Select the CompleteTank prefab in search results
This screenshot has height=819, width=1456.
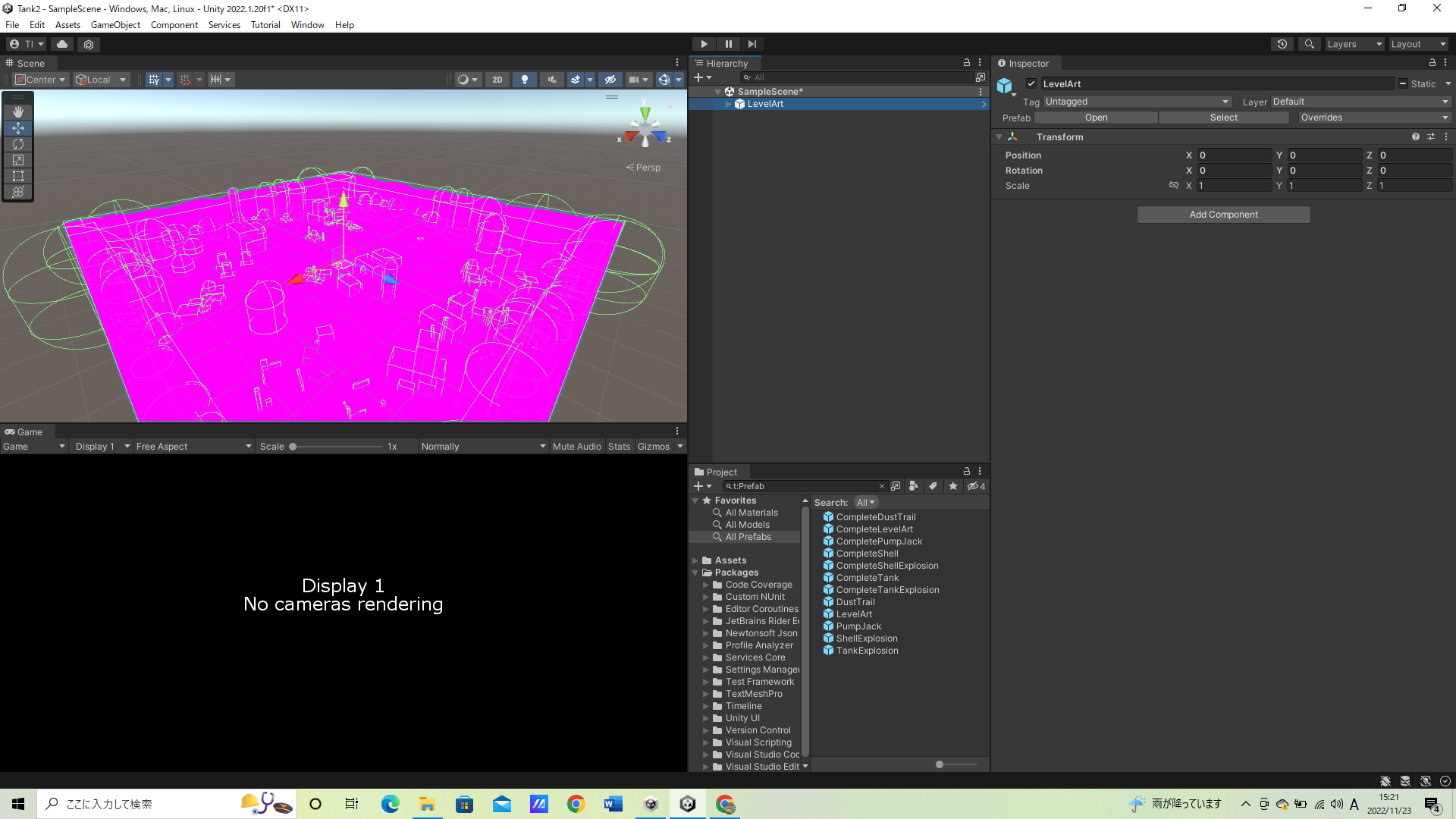click(868, 577)
